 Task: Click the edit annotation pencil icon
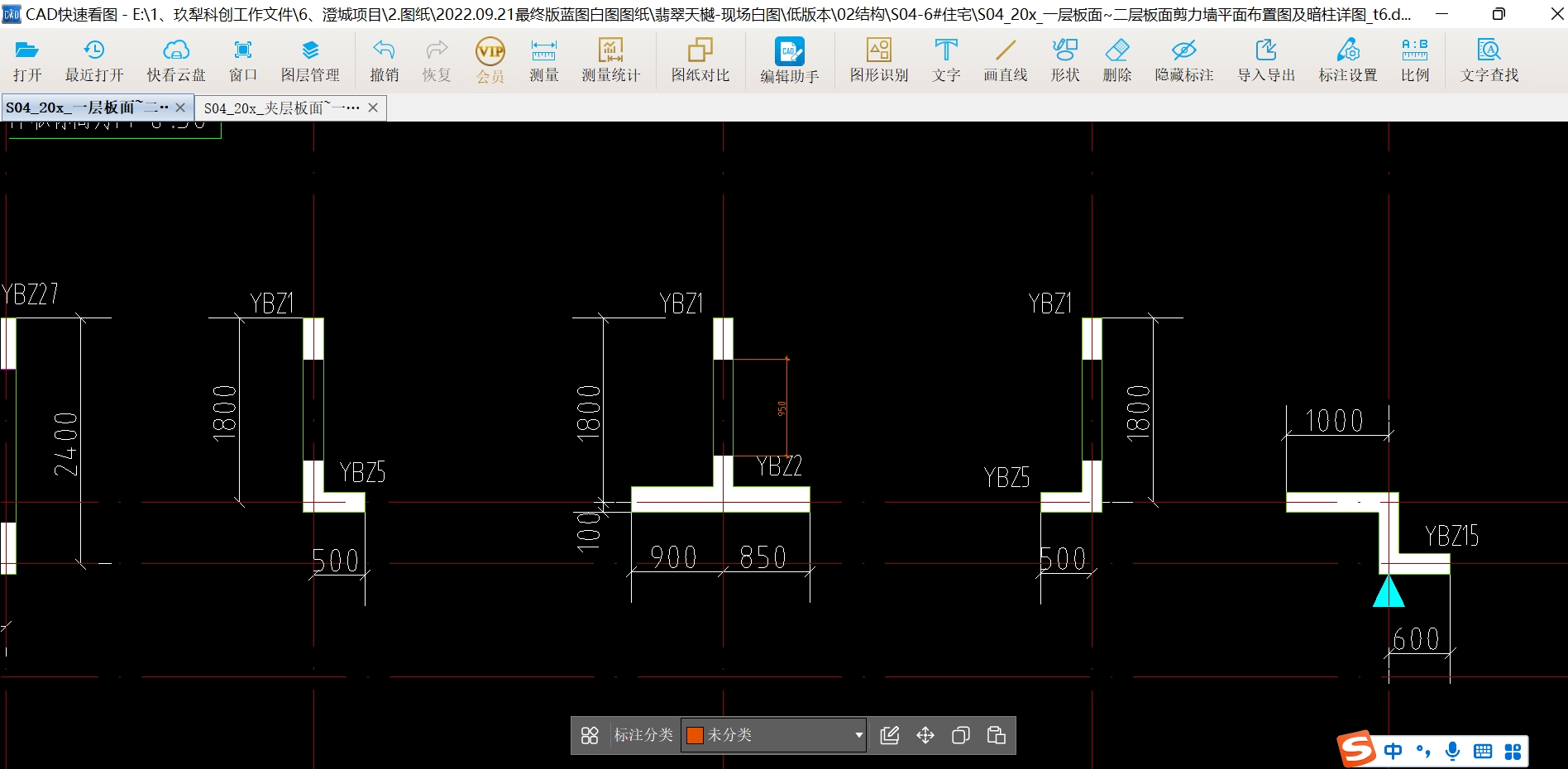pos(890,735)
